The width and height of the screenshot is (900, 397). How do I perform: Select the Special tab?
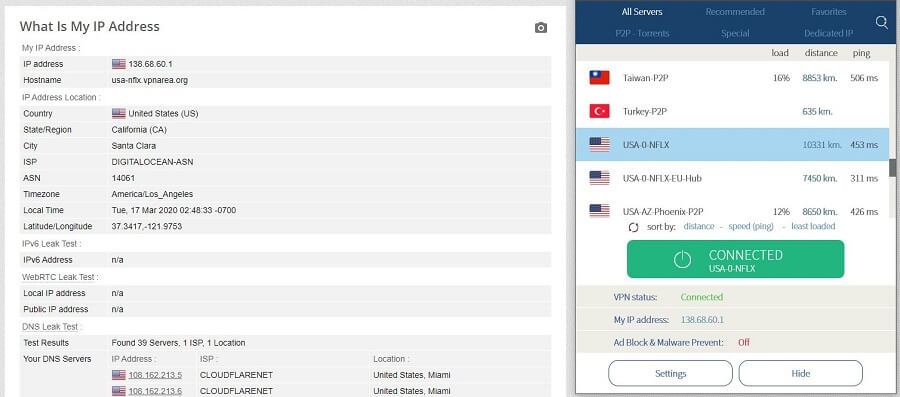(x=735, y=33)
